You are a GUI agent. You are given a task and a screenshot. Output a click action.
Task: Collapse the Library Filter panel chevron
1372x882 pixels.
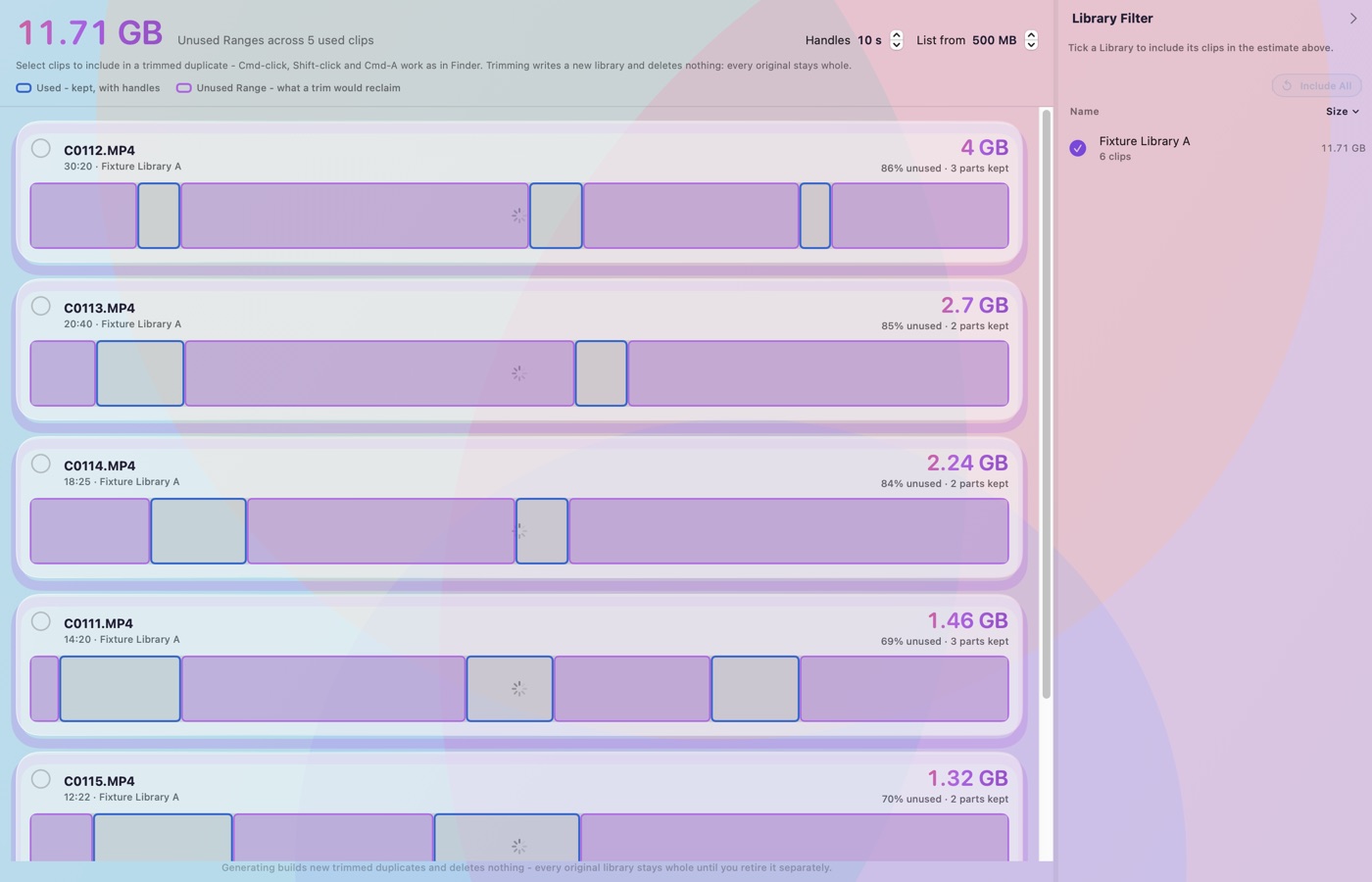click(x=1353, y=19)
